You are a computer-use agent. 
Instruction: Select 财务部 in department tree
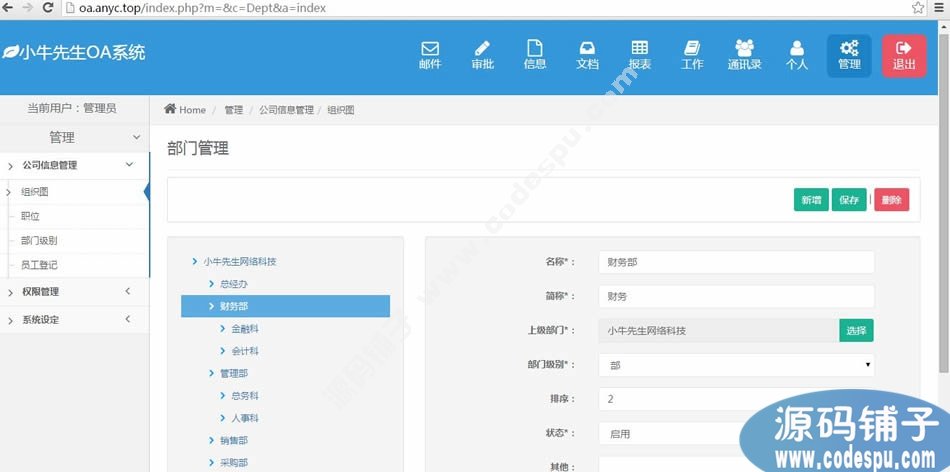click(x=285, y=306)
